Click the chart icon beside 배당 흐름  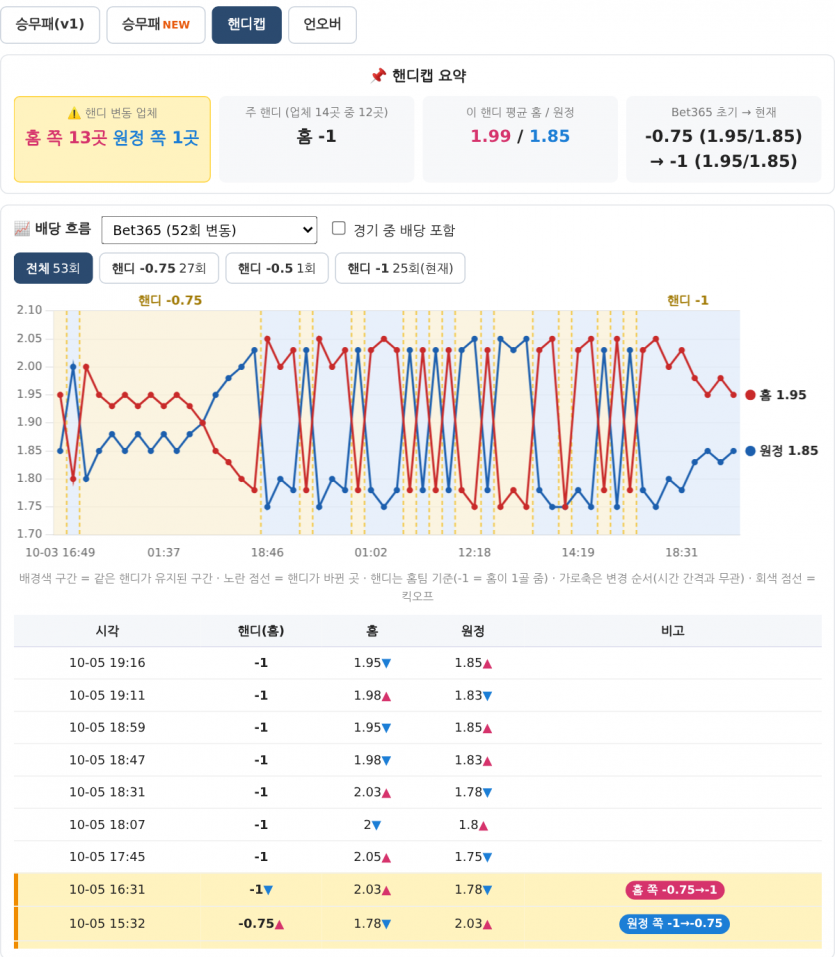click(22, 229)
